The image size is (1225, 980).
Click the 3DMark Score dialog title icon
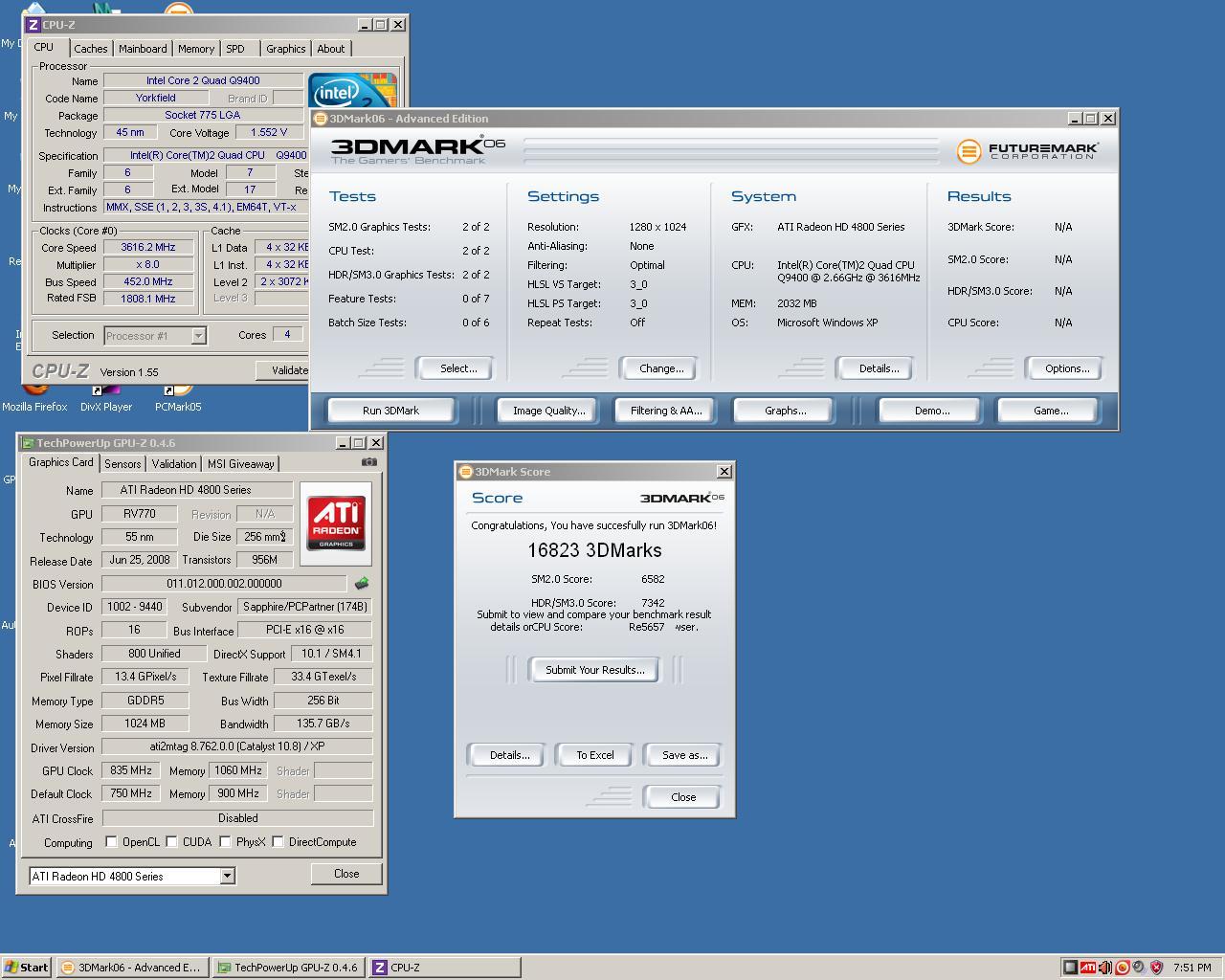(466, 472)
